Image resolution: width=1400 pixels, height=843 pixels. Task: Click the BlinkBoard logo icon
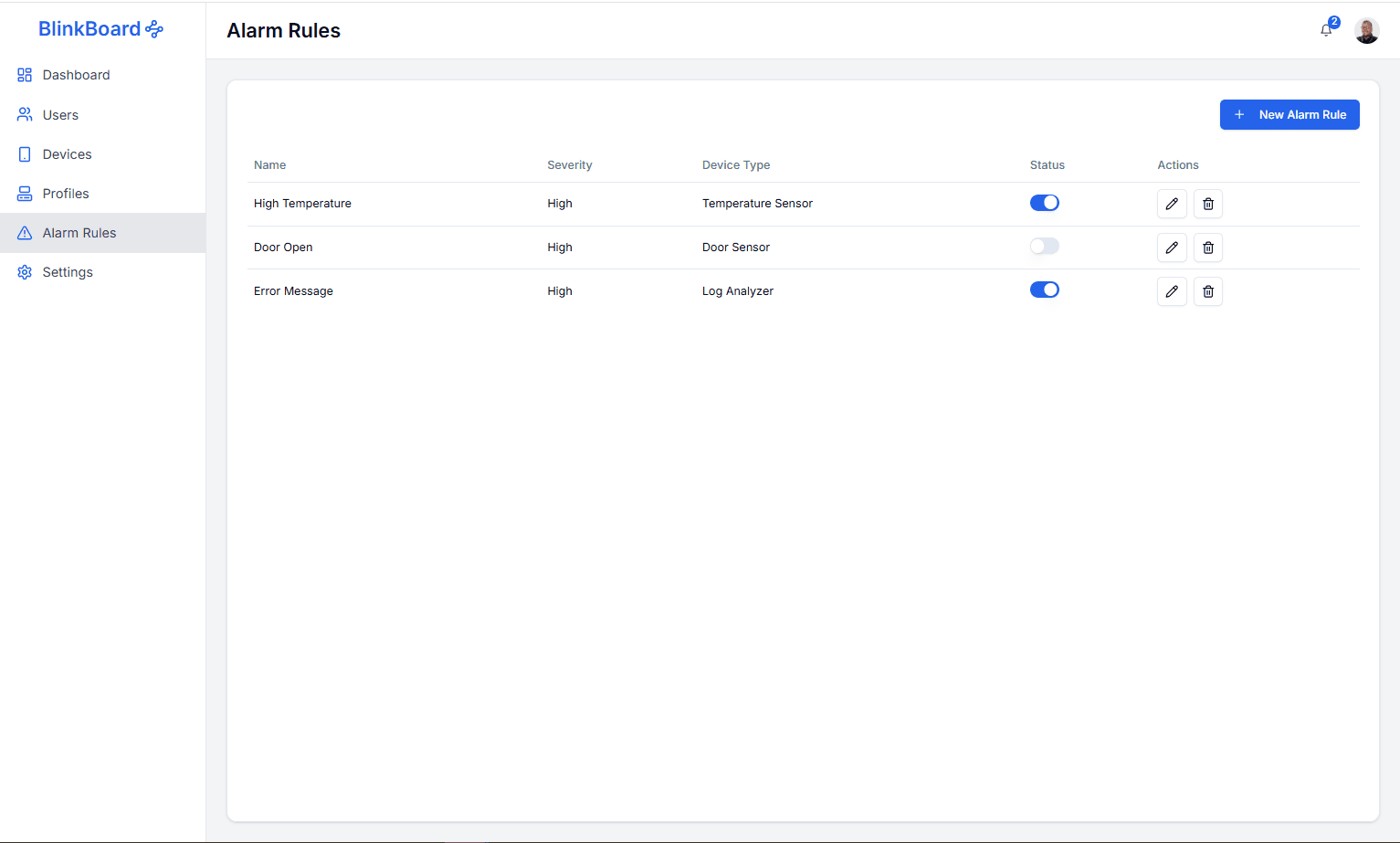pyautogui.click(x=154, y=29)
